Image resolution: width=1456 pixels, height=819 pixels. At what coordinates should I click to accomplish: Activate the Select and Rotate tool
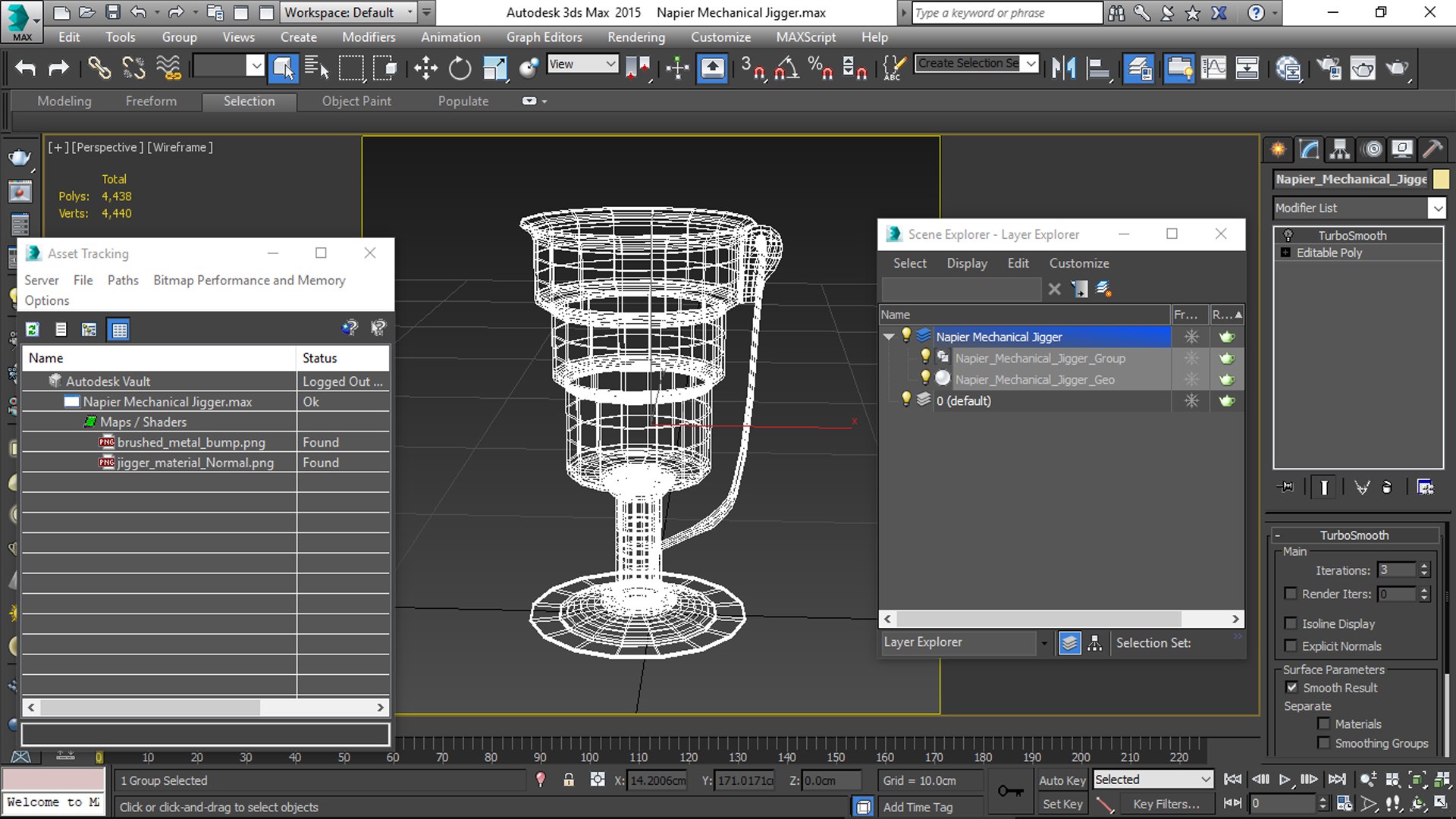[x=460, y=68]
